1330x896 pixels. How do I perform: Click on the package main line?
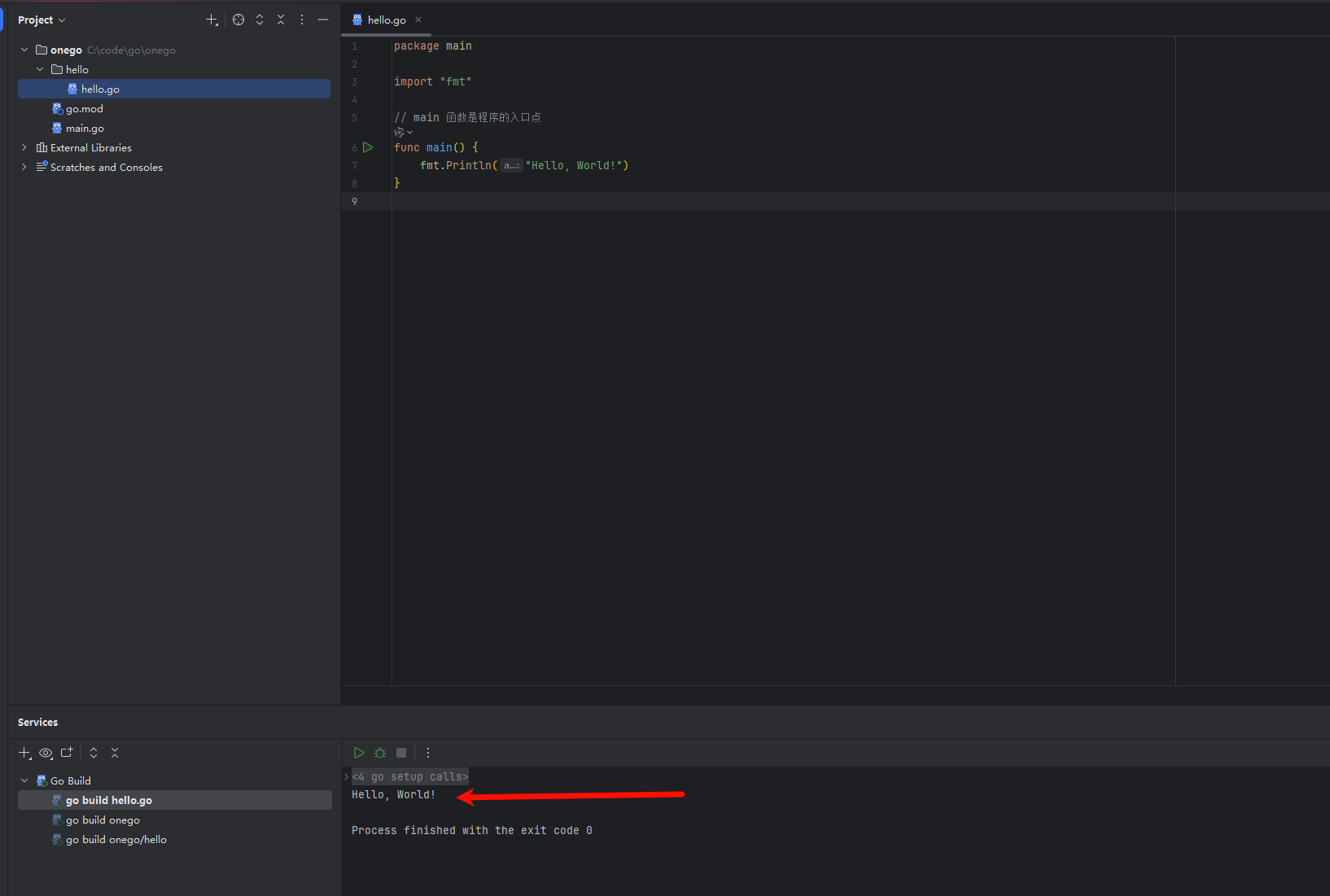(x=433, y=46)
